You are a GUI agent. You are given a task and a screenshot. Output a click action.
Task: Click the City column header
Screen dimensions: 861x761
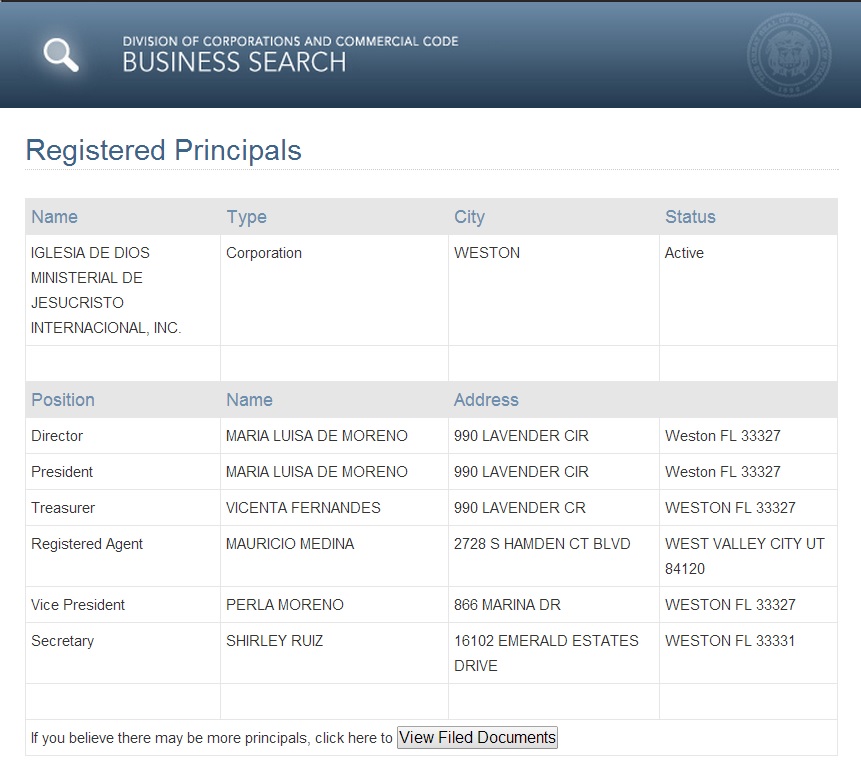tap(469, 217)
